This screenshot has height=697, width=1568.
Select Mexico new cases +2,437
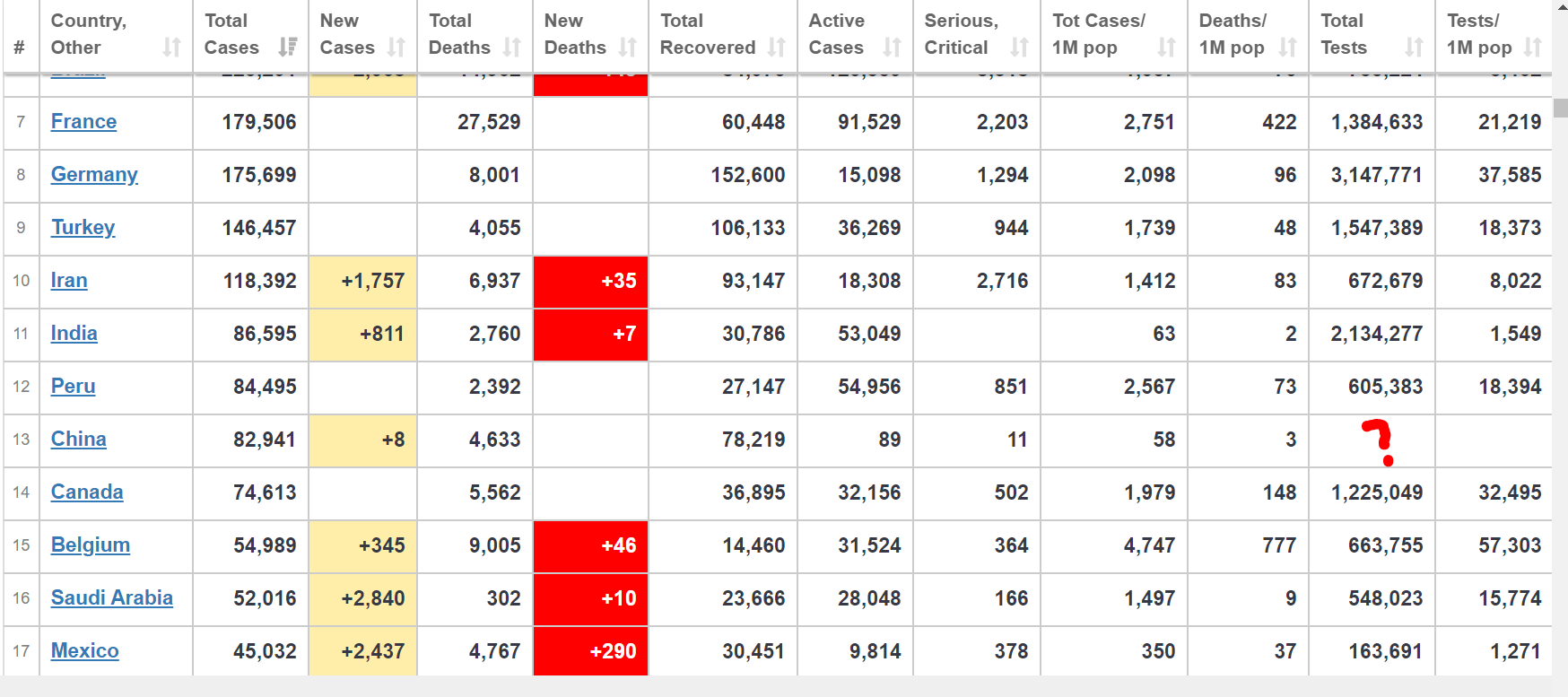(x=373, y=651)
